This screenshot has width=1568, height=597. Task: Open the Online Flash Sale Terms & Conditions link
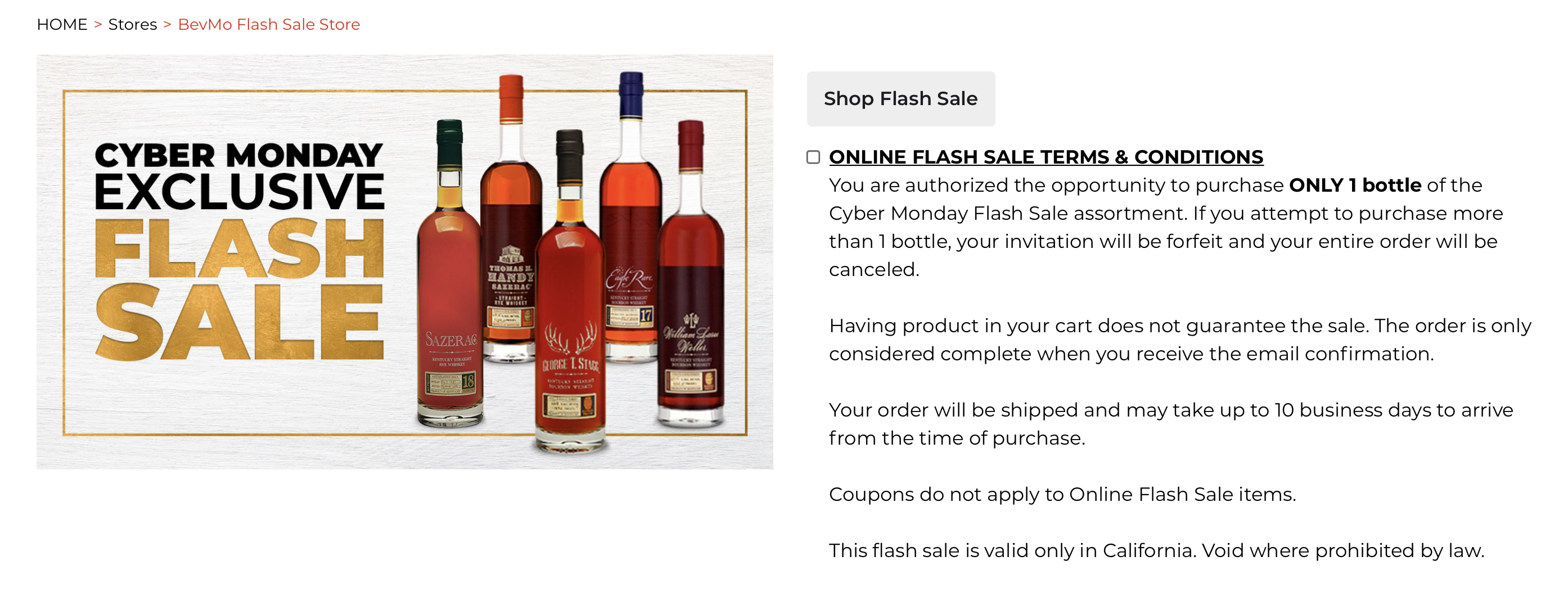[1045, 157]
